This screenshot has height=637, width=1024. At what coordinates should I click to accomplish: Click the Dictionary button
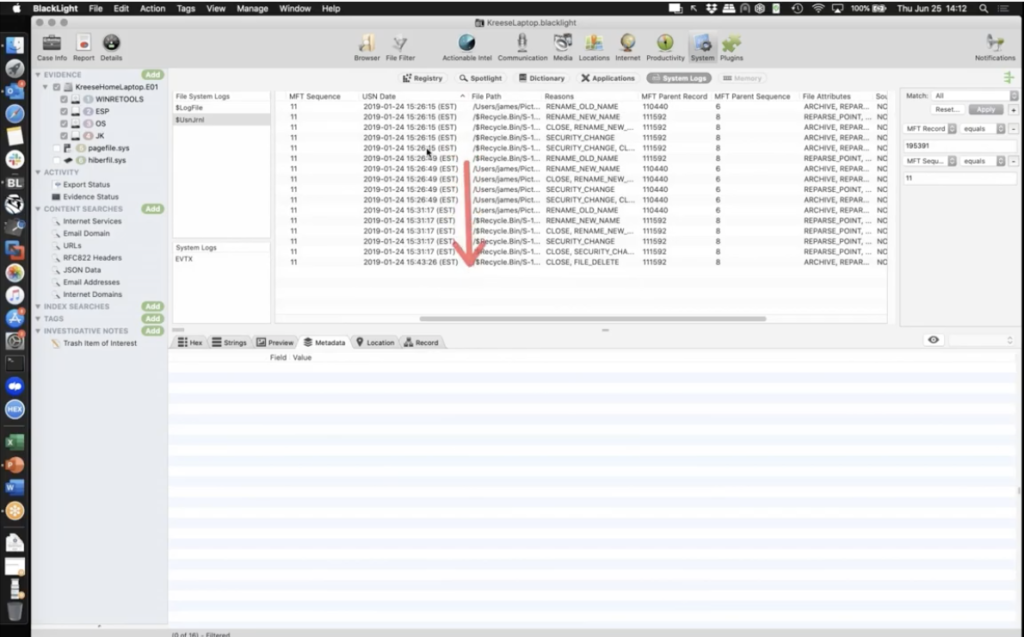[x=541, y=78]
